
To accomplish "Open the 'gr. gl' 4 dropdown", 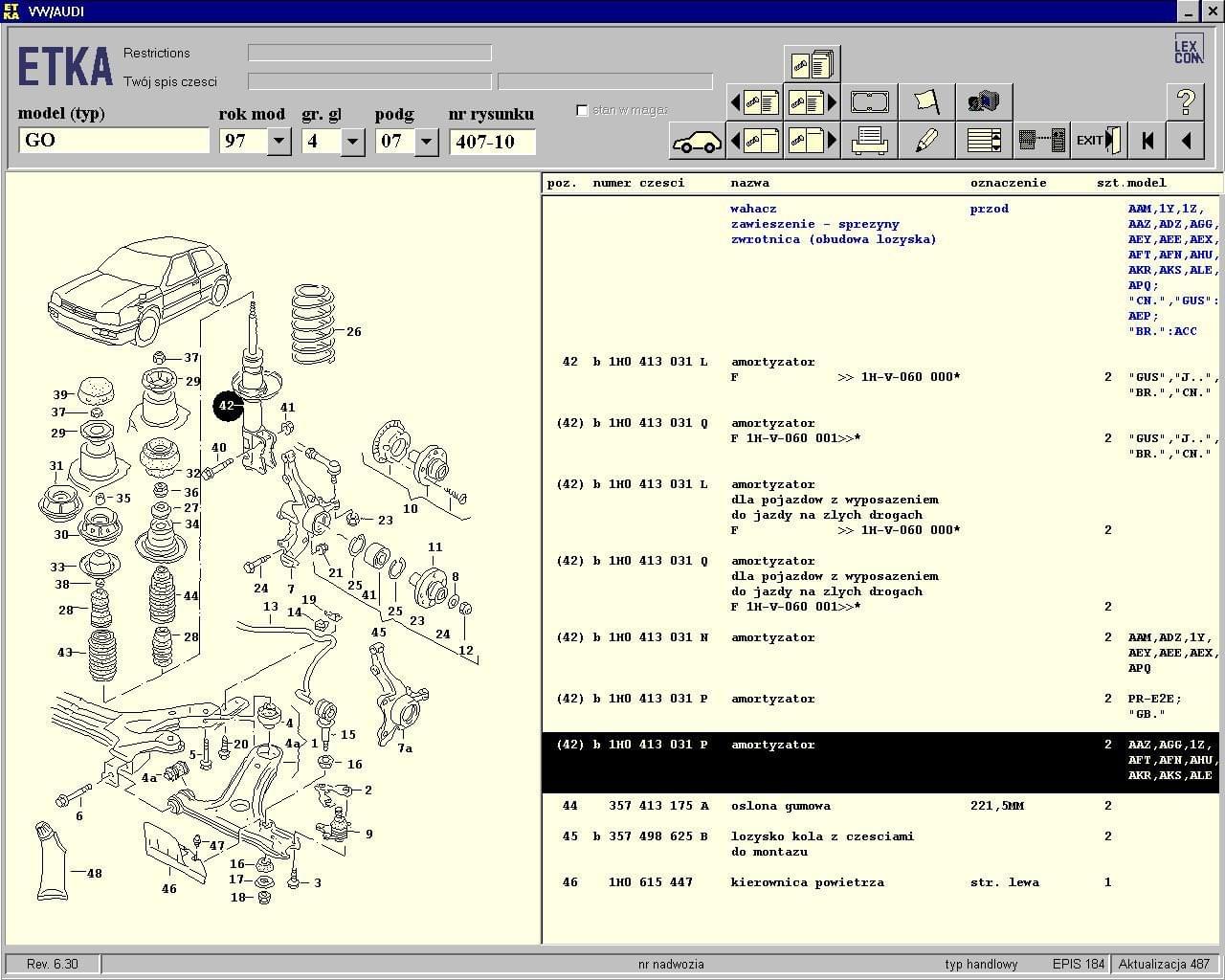I will point(352,142).
